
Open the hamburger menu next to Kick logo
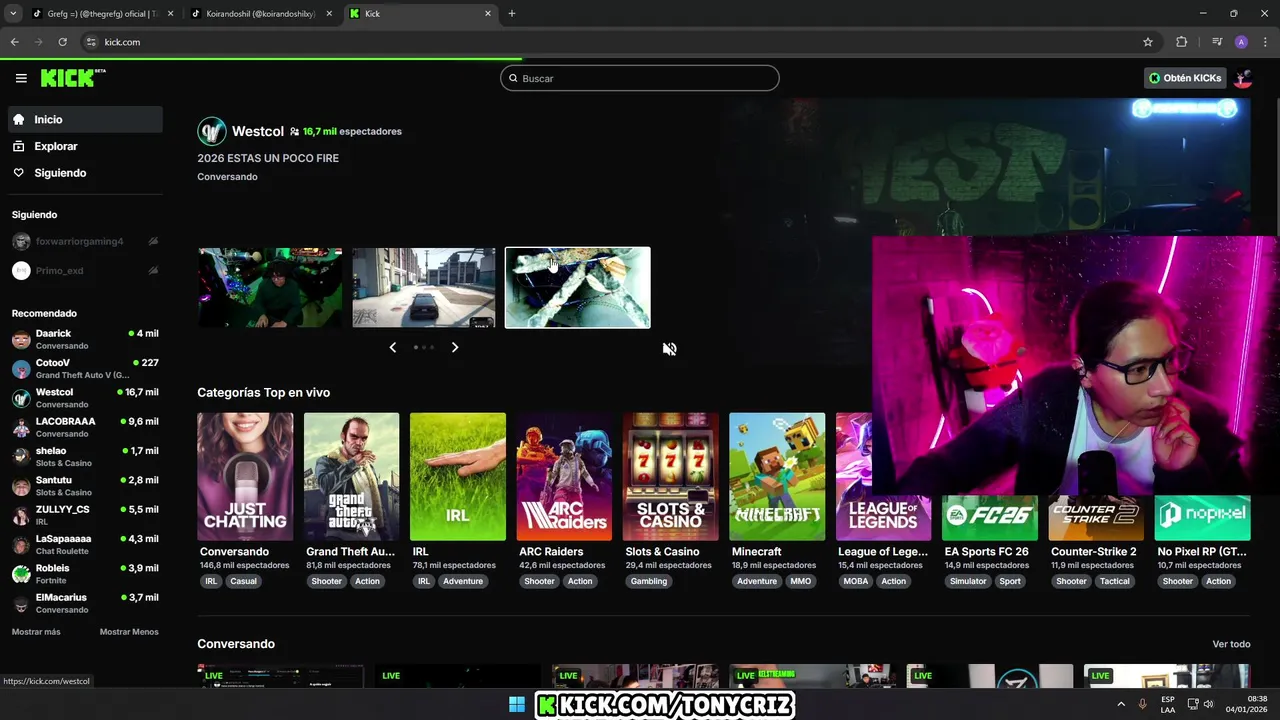click(21, 78)
